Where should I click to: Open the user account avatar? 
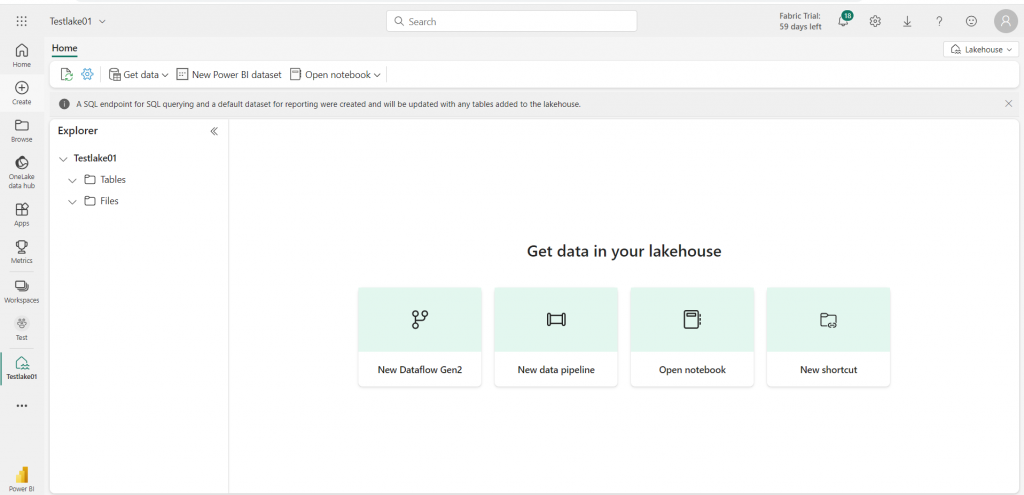(x=1005, y=22)
